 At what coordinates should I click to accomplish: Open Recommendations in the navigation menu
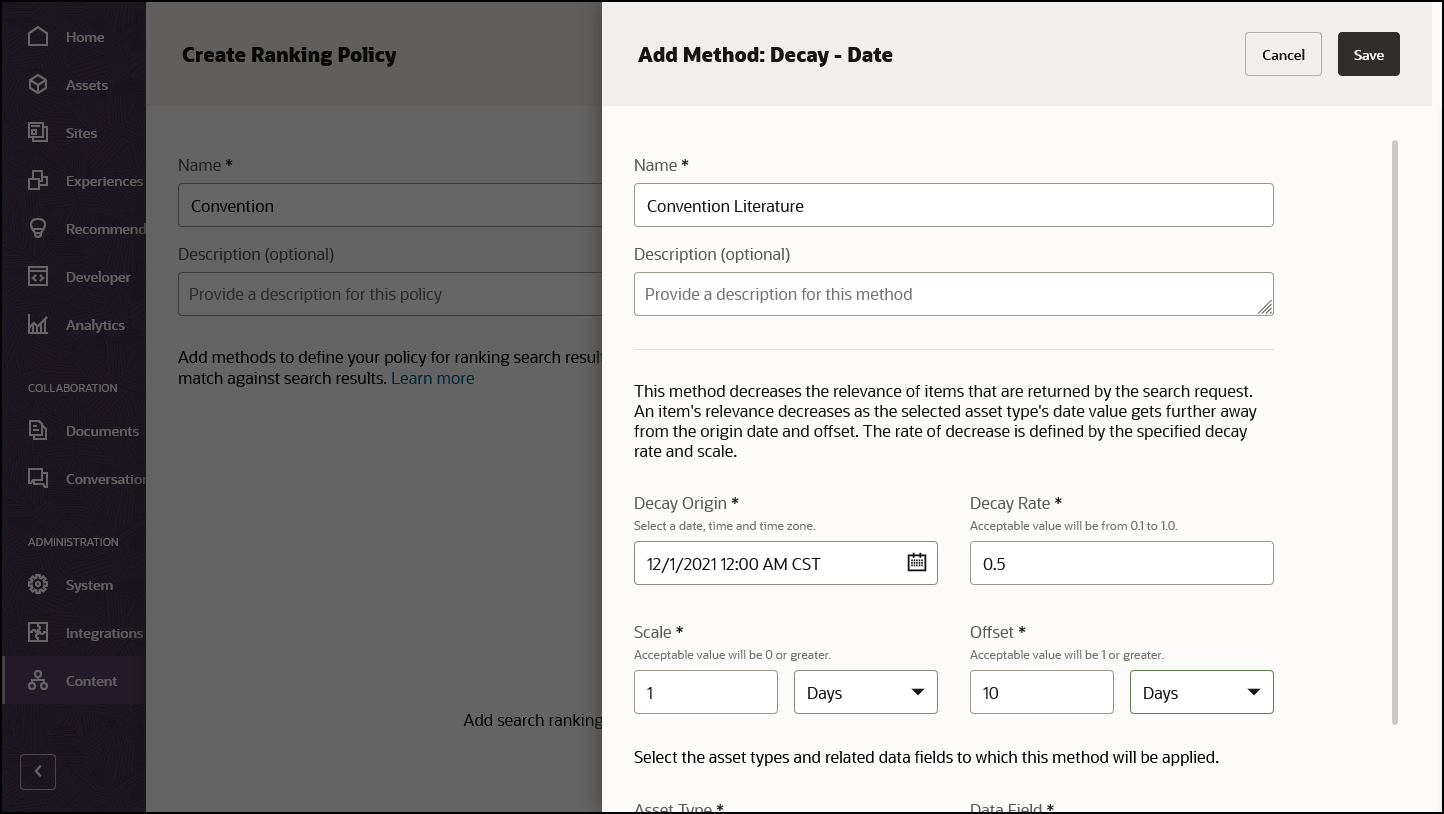(x=104, y=229)
